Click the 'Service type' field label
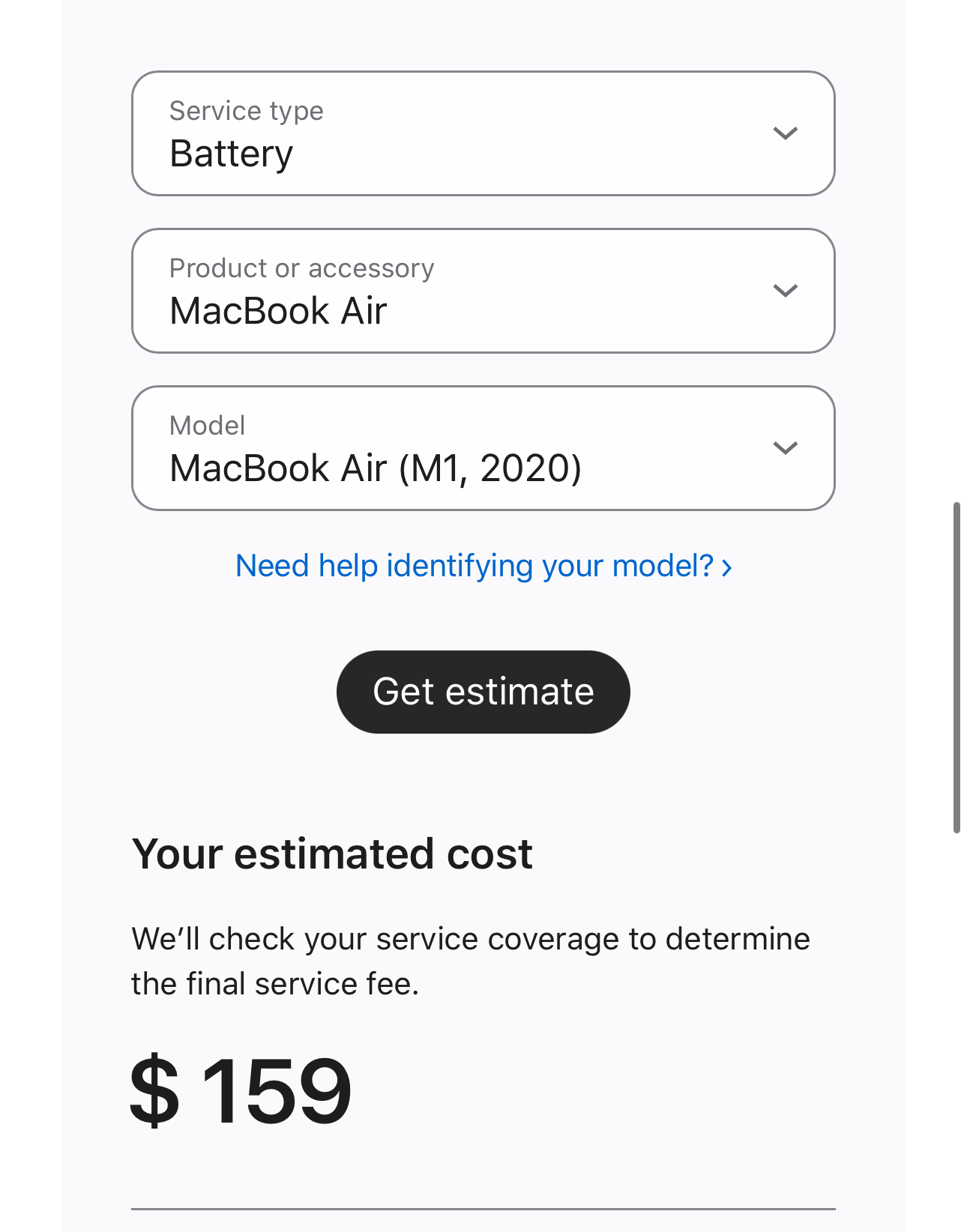 (246, 111)
